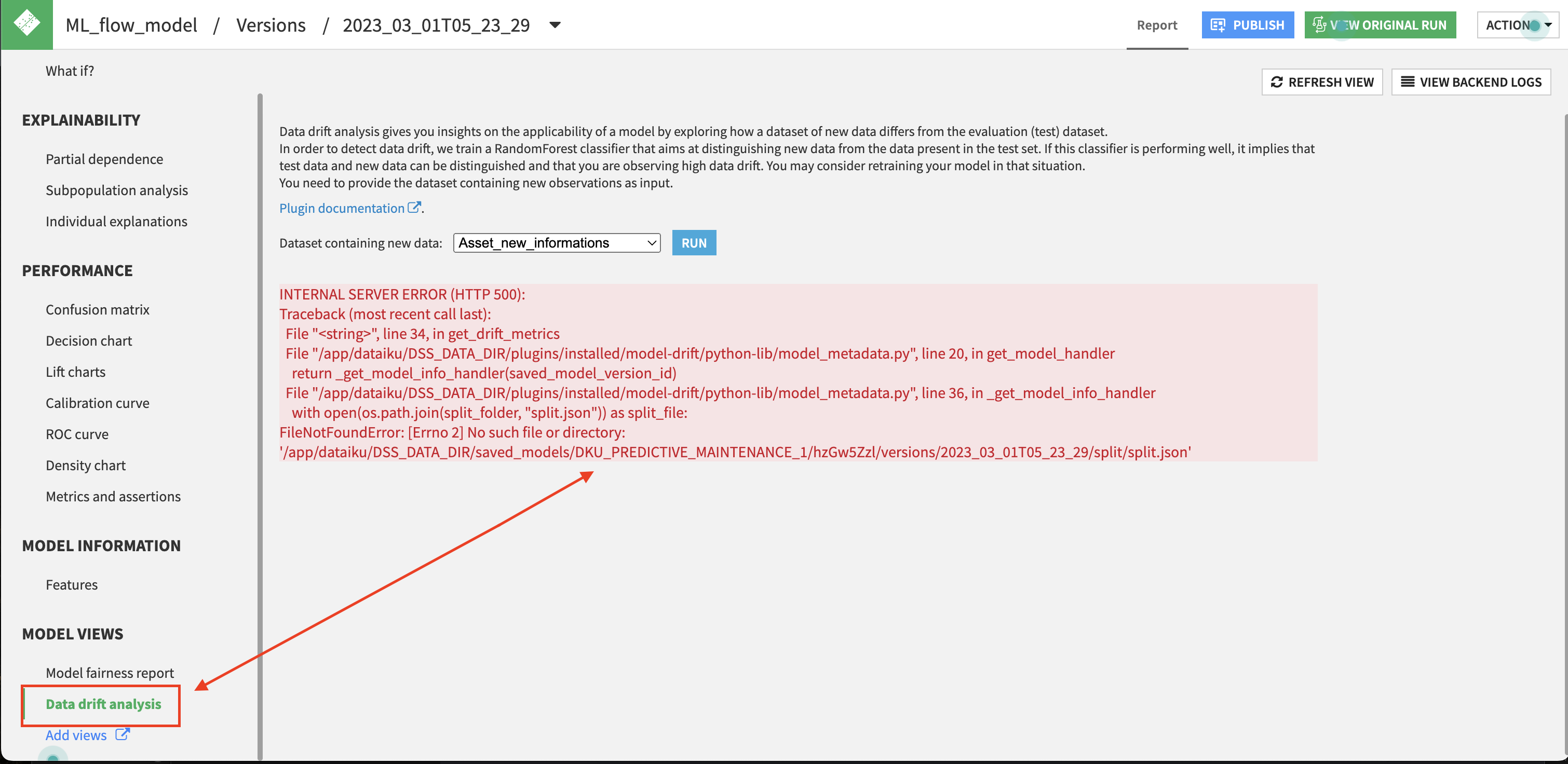This screenshot has height=764, width=1568.
Task: Click the Refresh View button
Action: [1321, 82]
